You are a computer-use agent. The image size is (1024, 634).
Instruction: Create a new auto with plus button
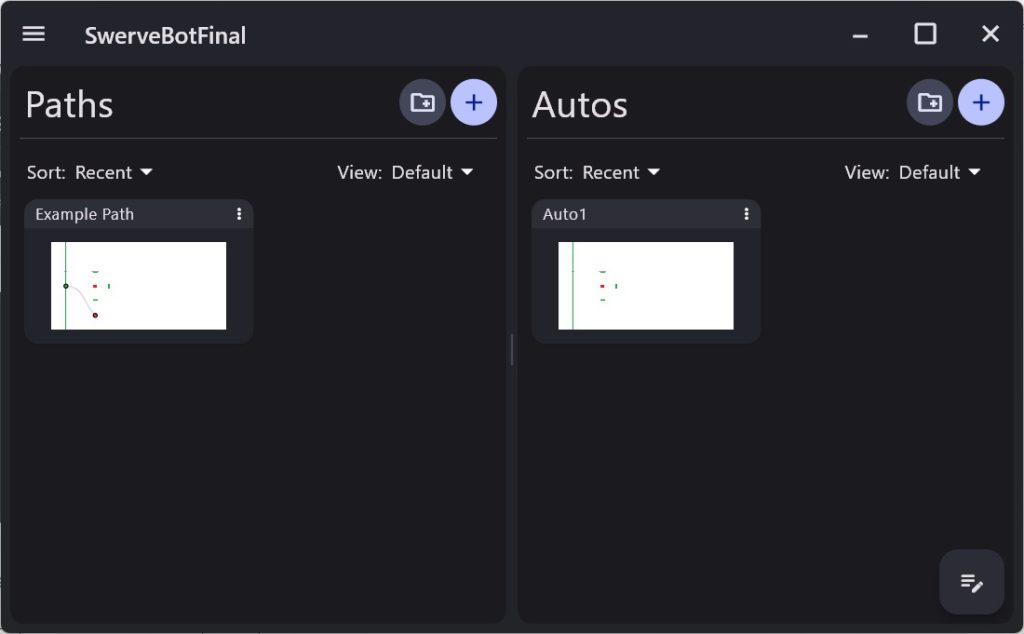[981, 103]
